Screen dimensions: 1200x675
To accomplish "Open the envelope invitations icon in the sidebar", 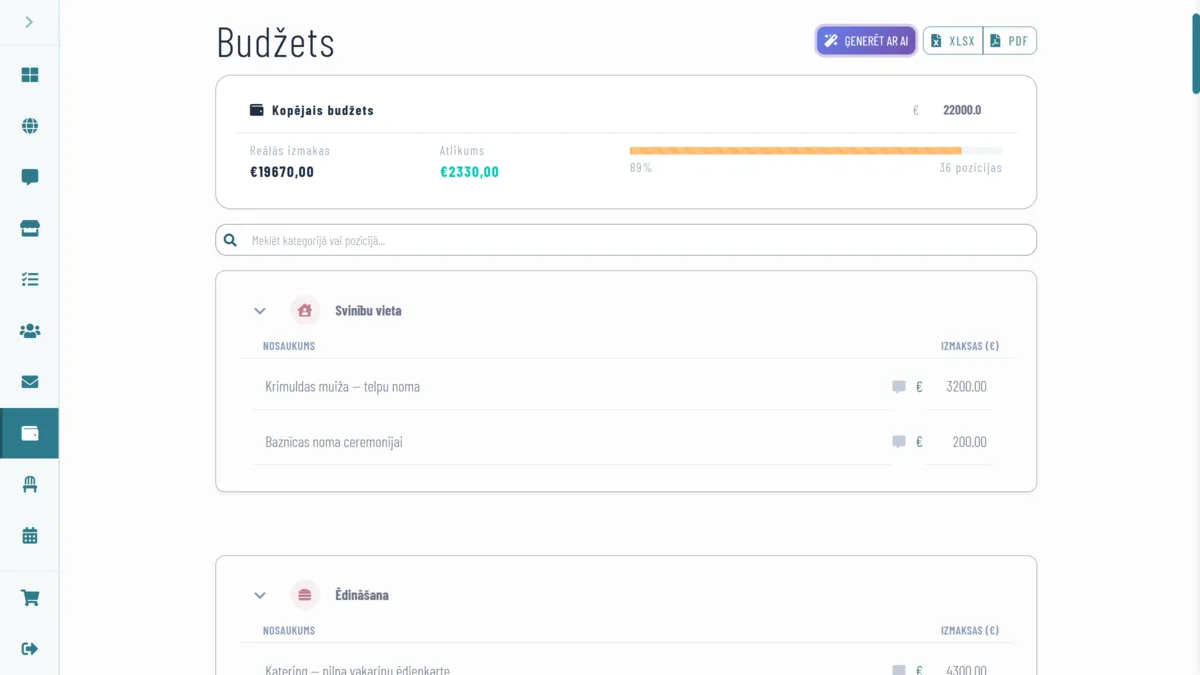I will point(30,382).
